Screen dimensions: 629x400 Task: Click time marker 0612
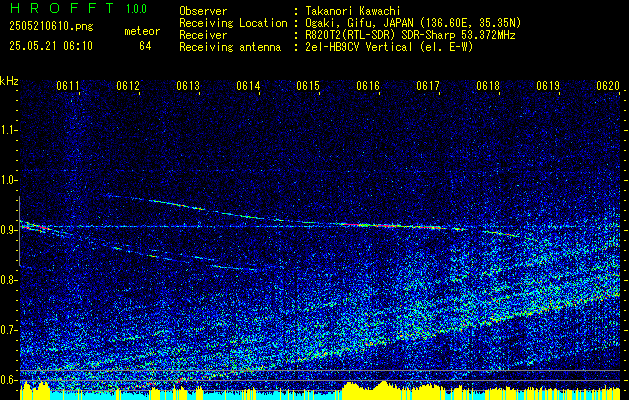(128, 86)
